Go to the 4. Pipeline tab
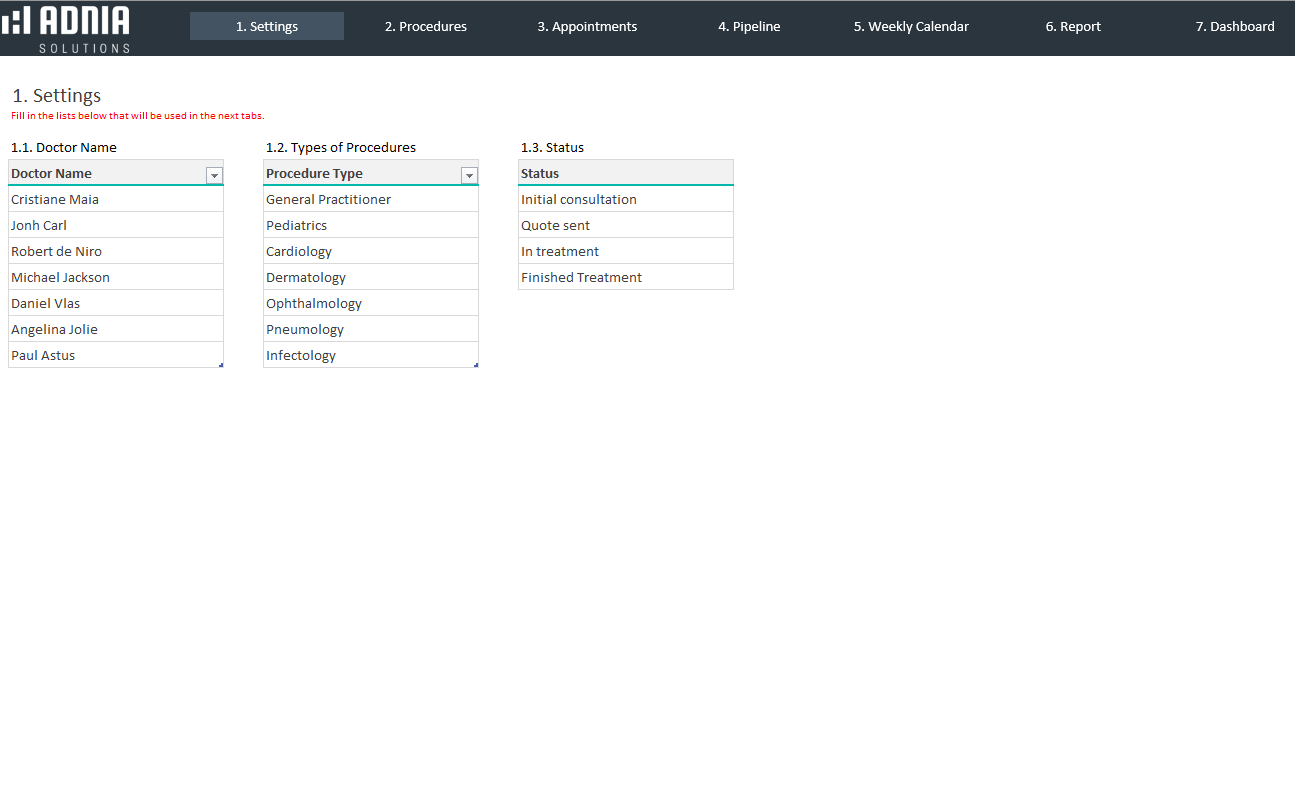 pyautogui.click(x=749, y=27)
